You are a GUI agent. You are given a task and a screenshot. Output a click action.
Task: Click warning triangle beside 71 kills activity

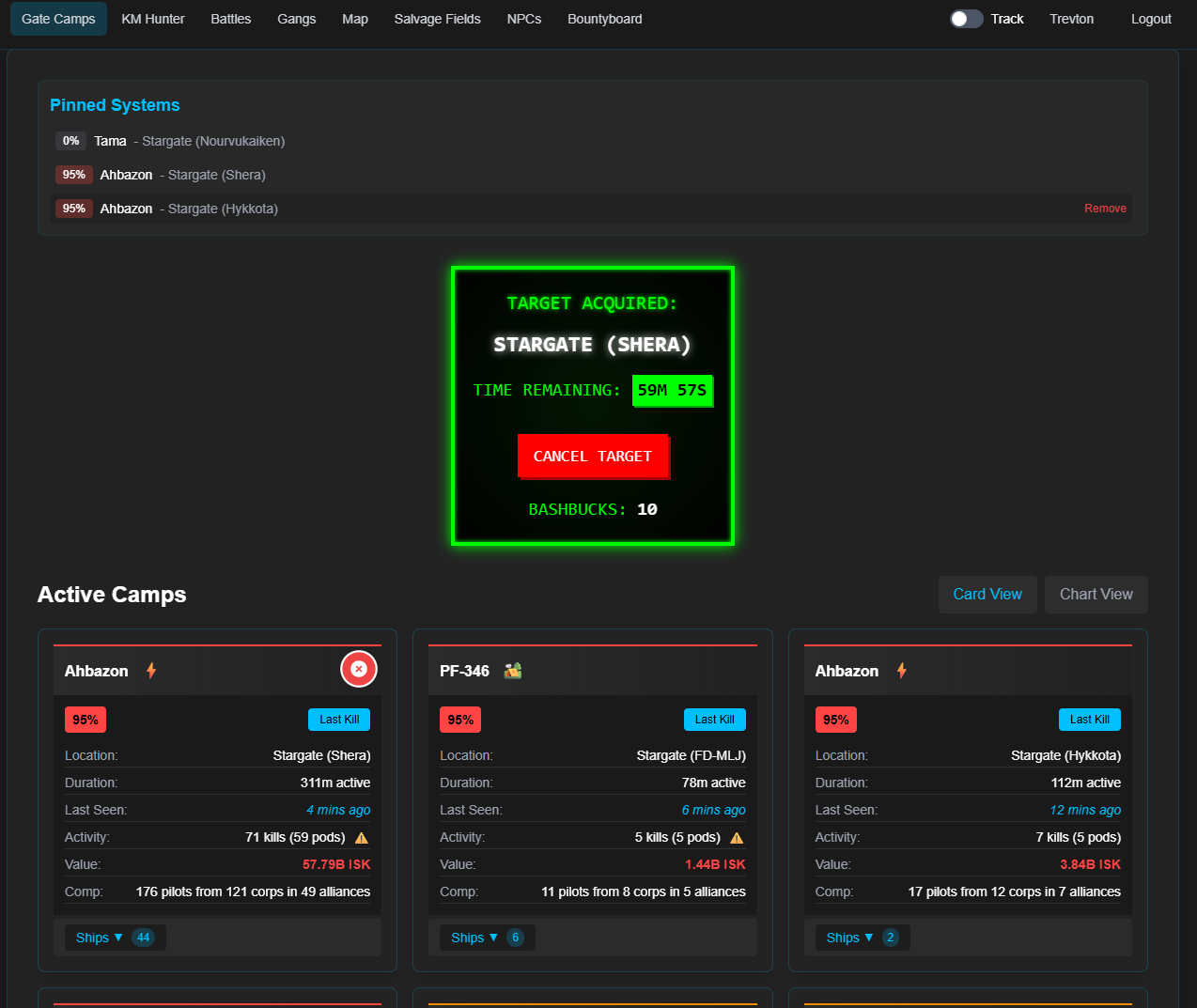(362, 838)
